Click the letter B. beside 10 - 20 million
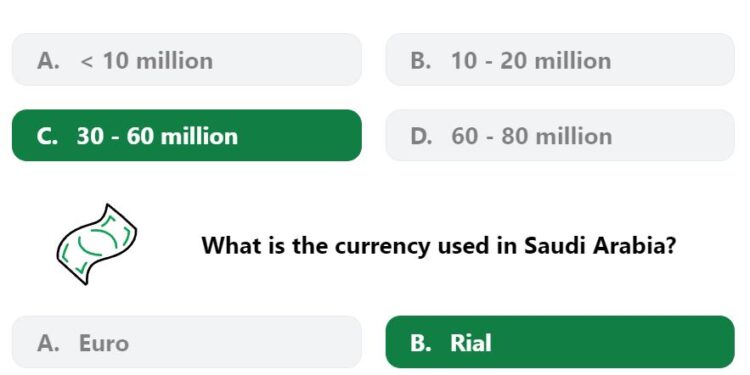750x375 pixels. [421, 61]
